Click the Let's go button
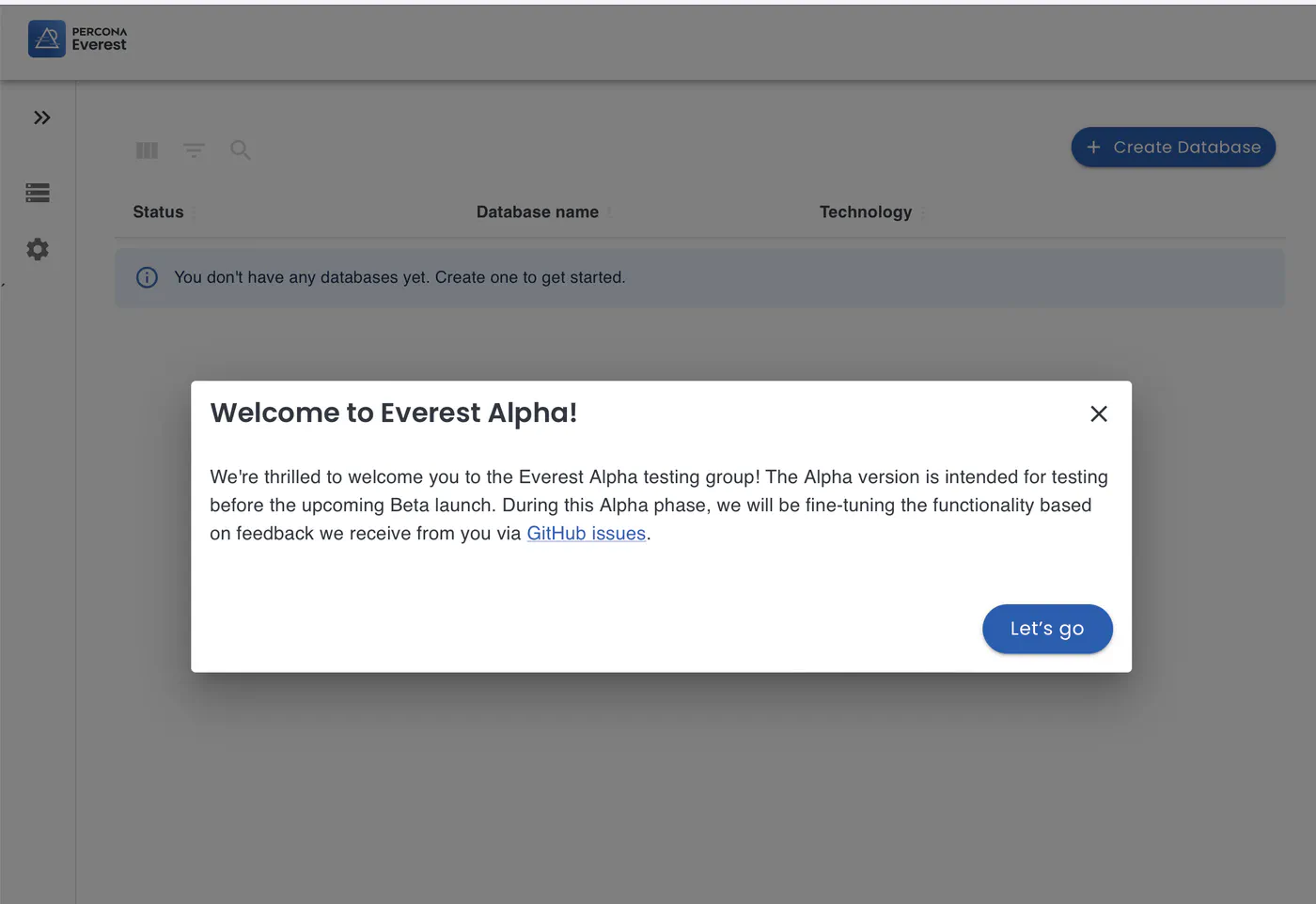The height and width of the screenshot is (904, 1316). click(1047, 629)
